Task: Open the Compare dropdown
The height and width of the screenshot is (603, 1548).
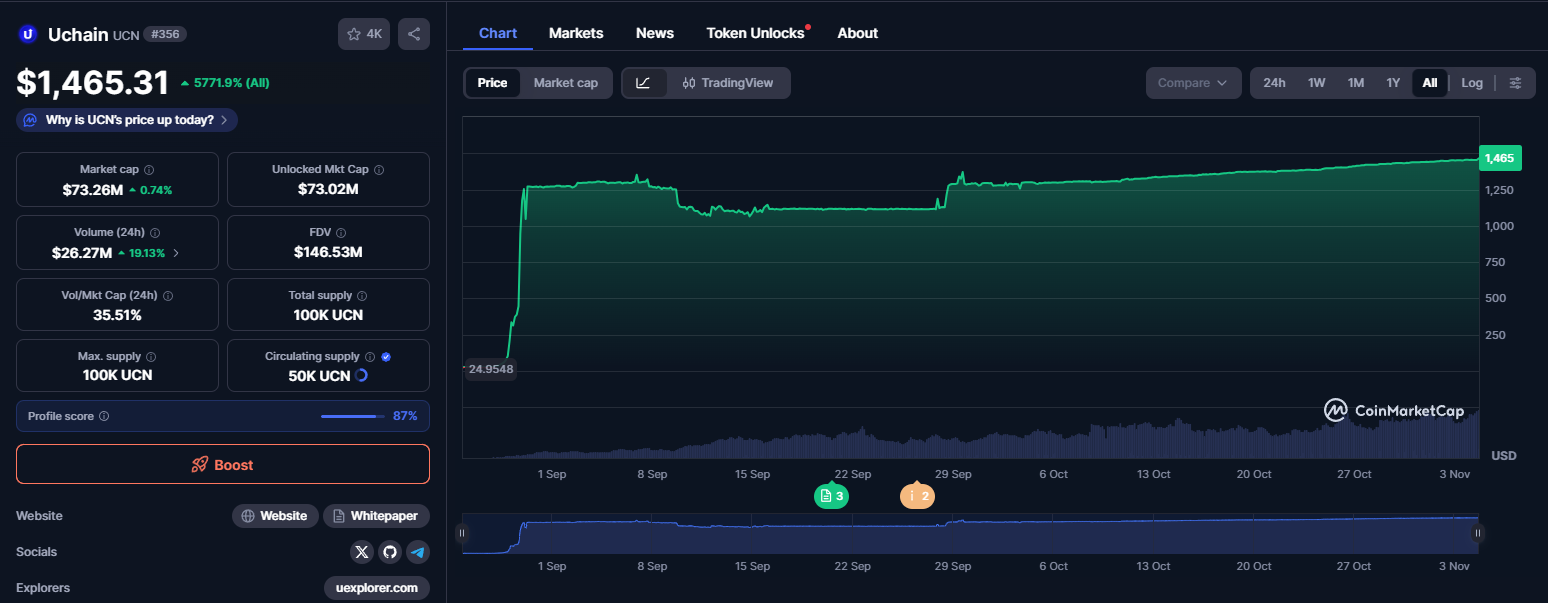Action: [1193, 83]
